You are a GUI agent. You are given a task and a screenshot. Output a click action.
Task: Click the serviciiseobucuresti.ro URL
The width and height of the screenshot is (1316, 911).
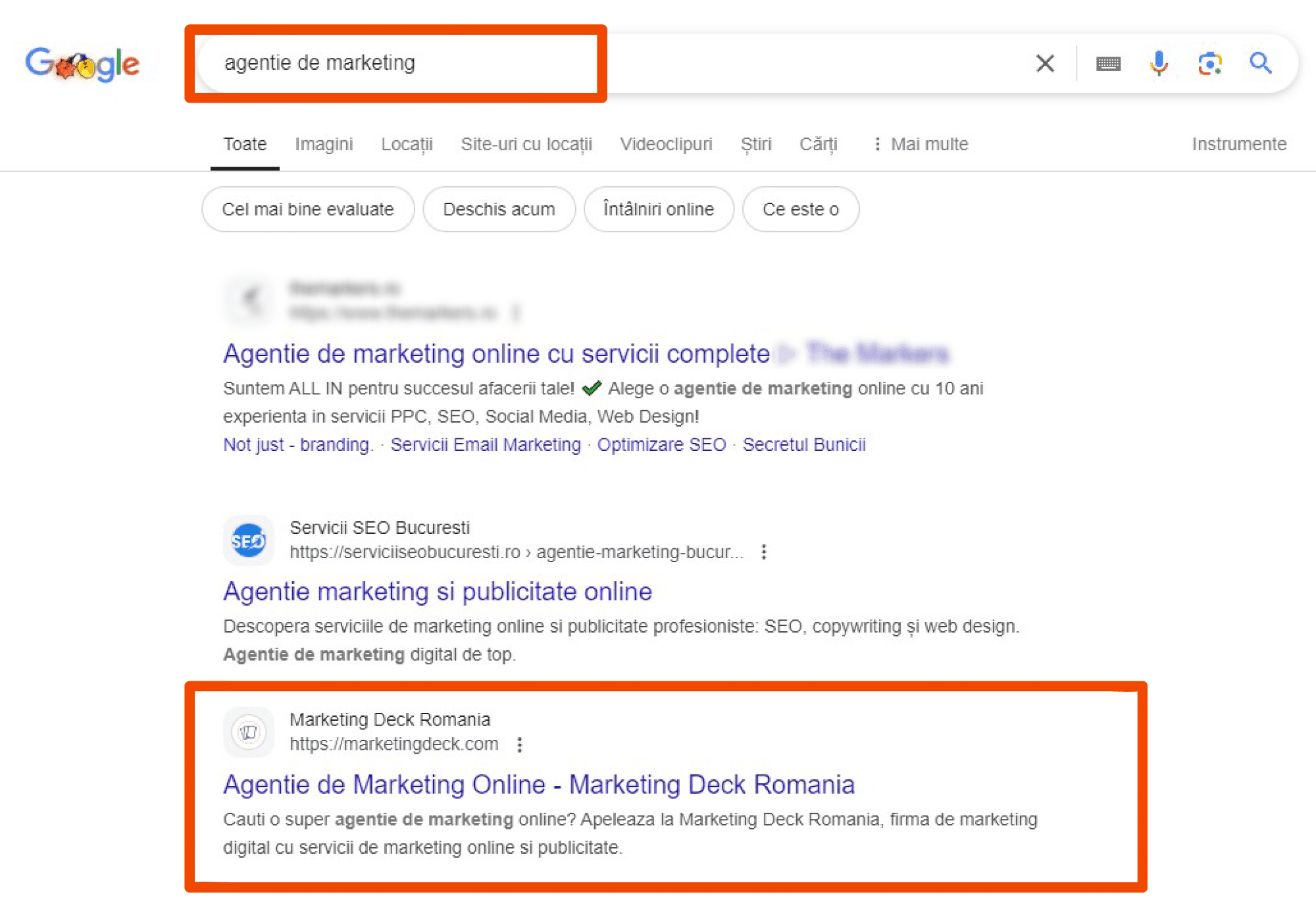pos(517,552)
